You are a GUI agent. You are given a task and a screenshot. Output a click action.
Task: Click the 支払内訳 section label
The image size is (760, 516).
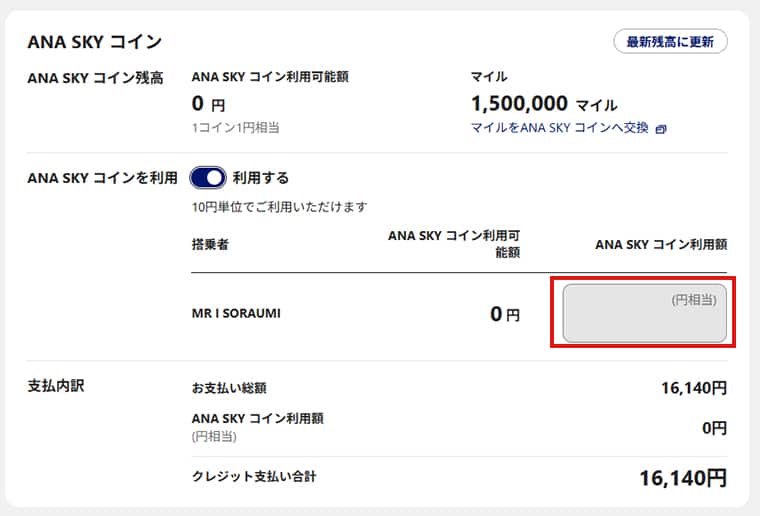[56, 385]
